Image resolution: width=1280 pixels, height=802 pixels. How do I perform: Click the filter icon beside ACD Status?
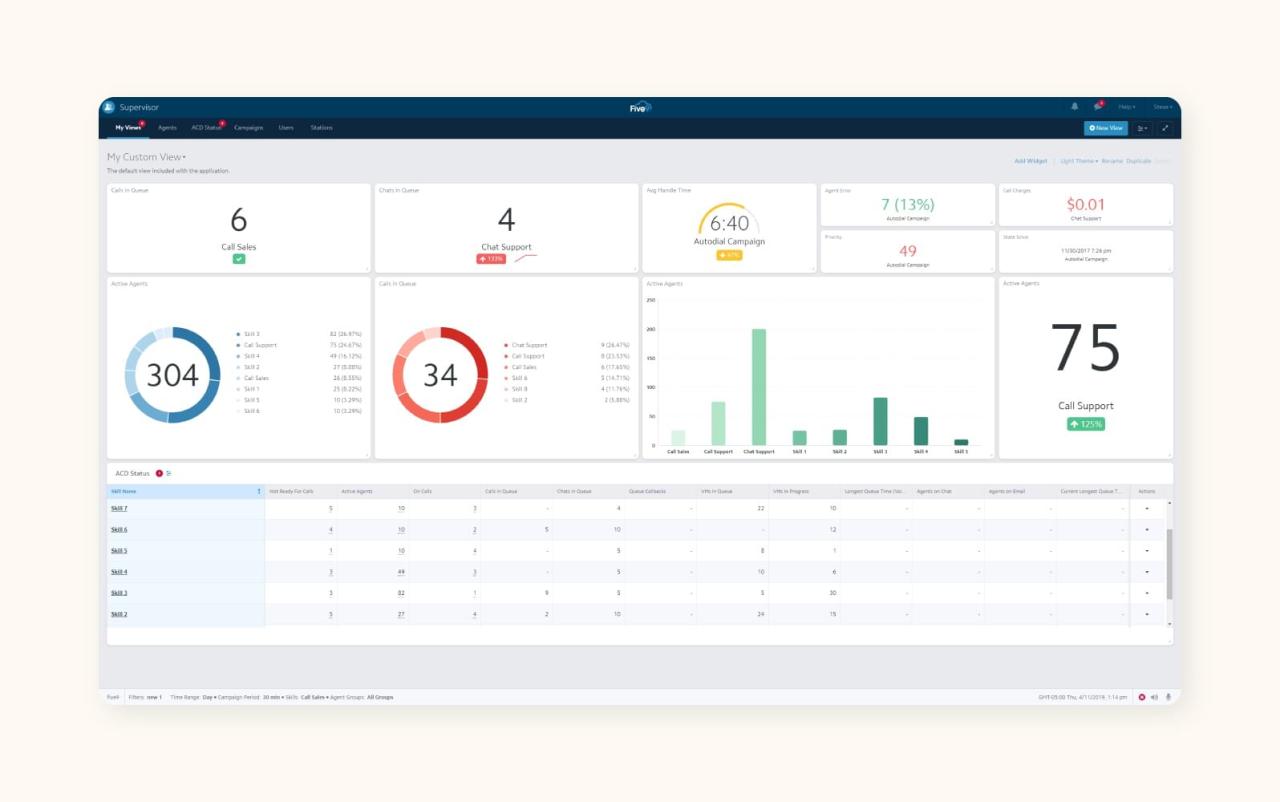click(168, 473)
